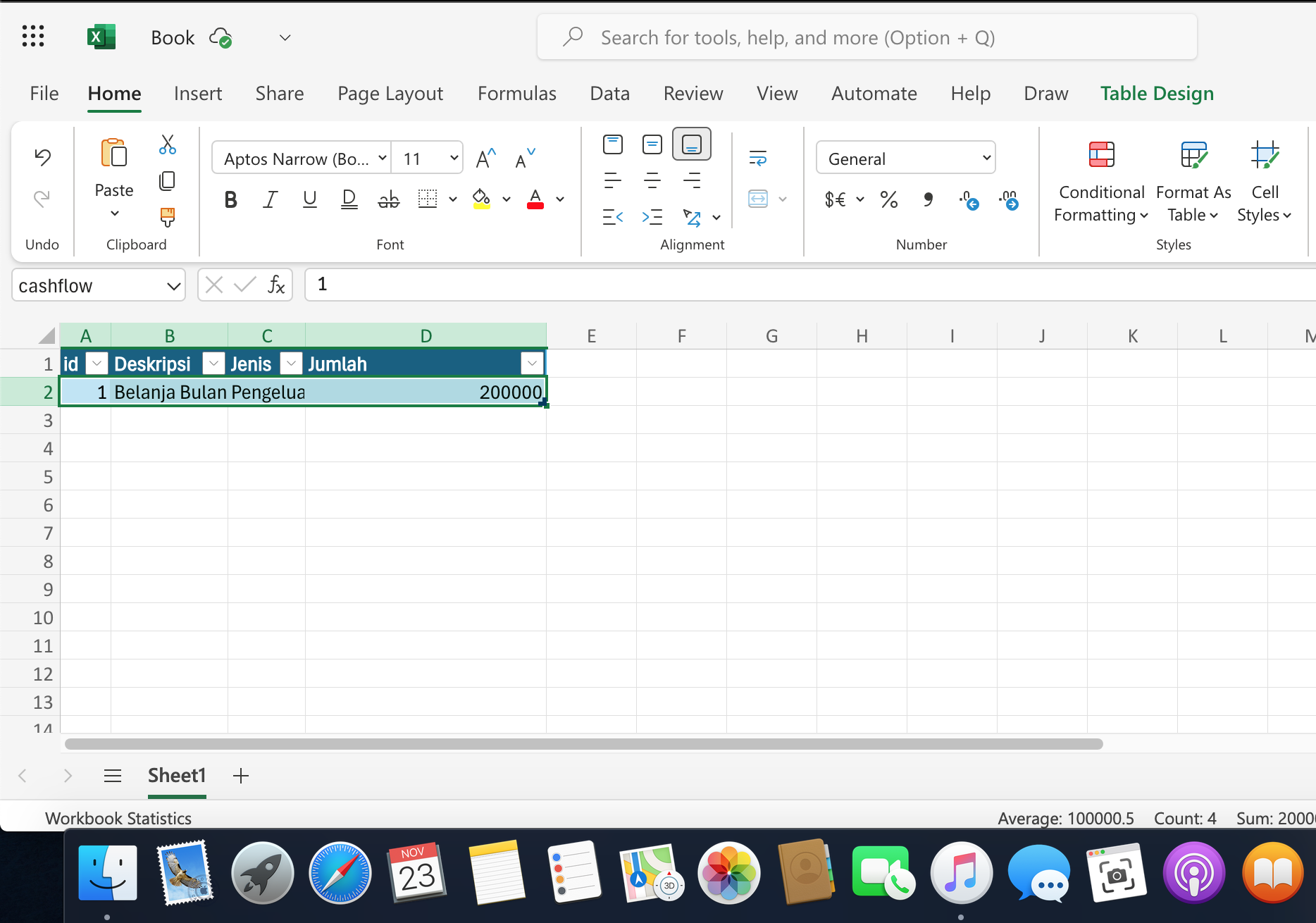The width and height of the screenshot is (1316, 923).
Task: Toggle strikethrough formatting
Action: click(388, 199)
